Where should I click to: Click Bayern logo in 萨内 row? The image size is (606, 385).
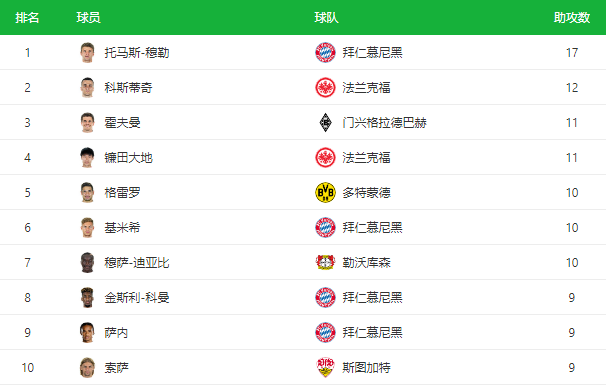pos(325,332)
